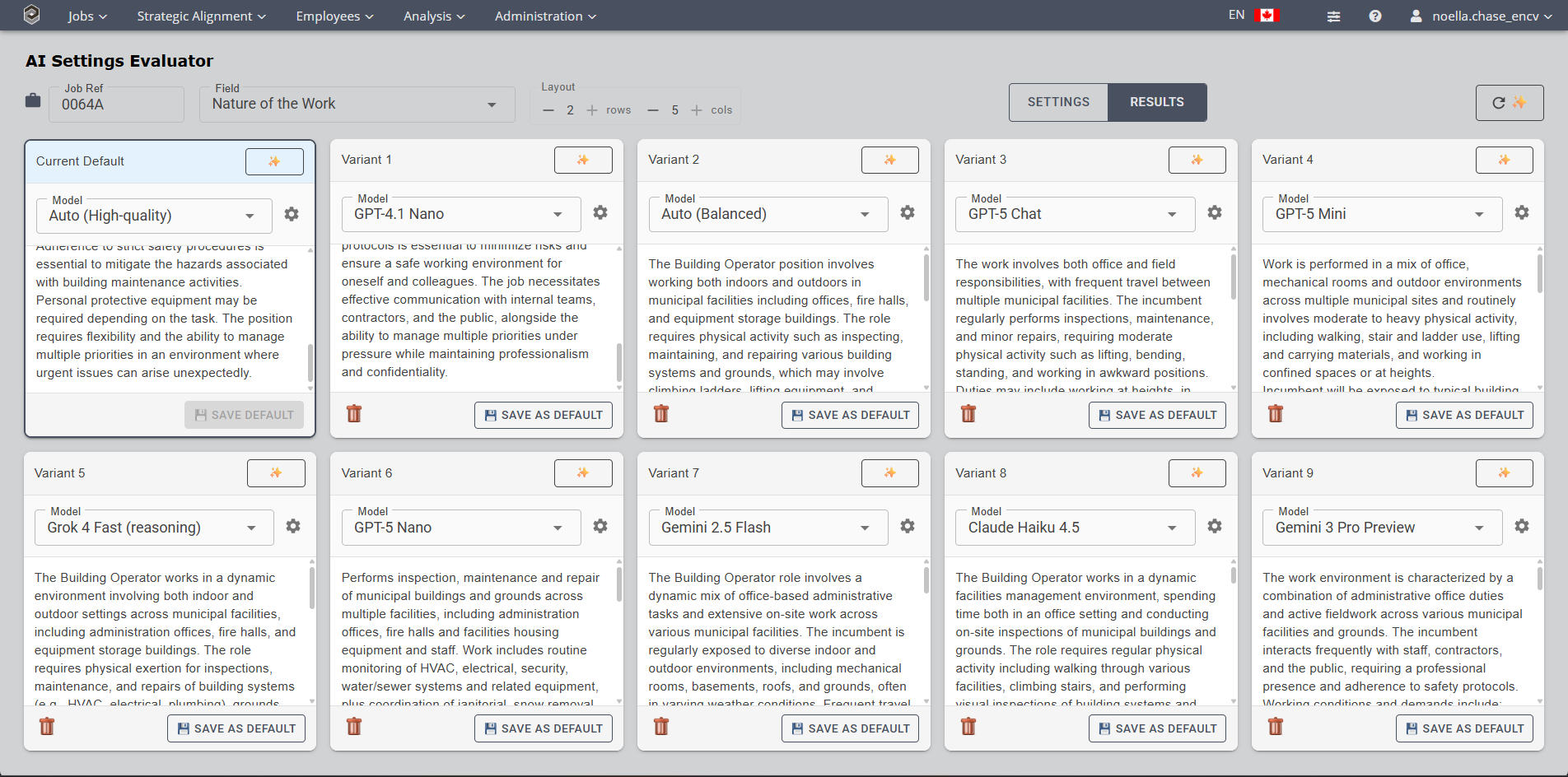Click the AI sparkle button on Variant 1
The width and height of the screenshot is (1568, 777).
pyautogui.click(x=582, y=160)
